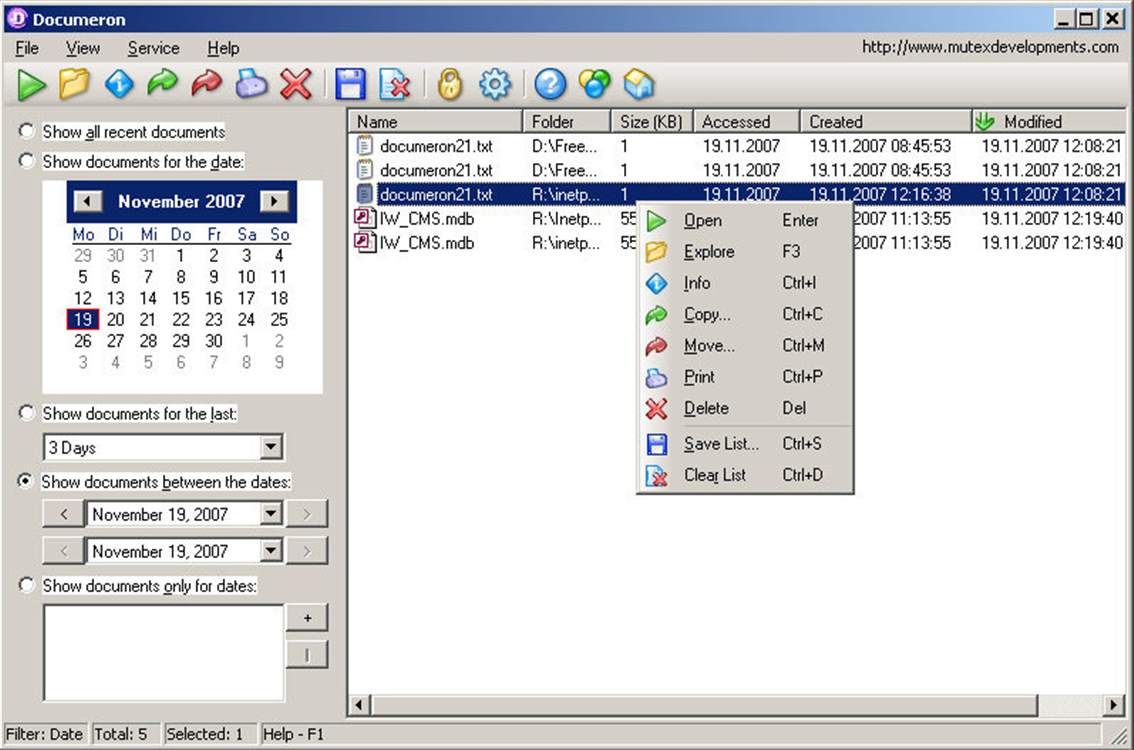Click the blue question mark Help icon
This screenshot has height=750, width=1134.
550,85
